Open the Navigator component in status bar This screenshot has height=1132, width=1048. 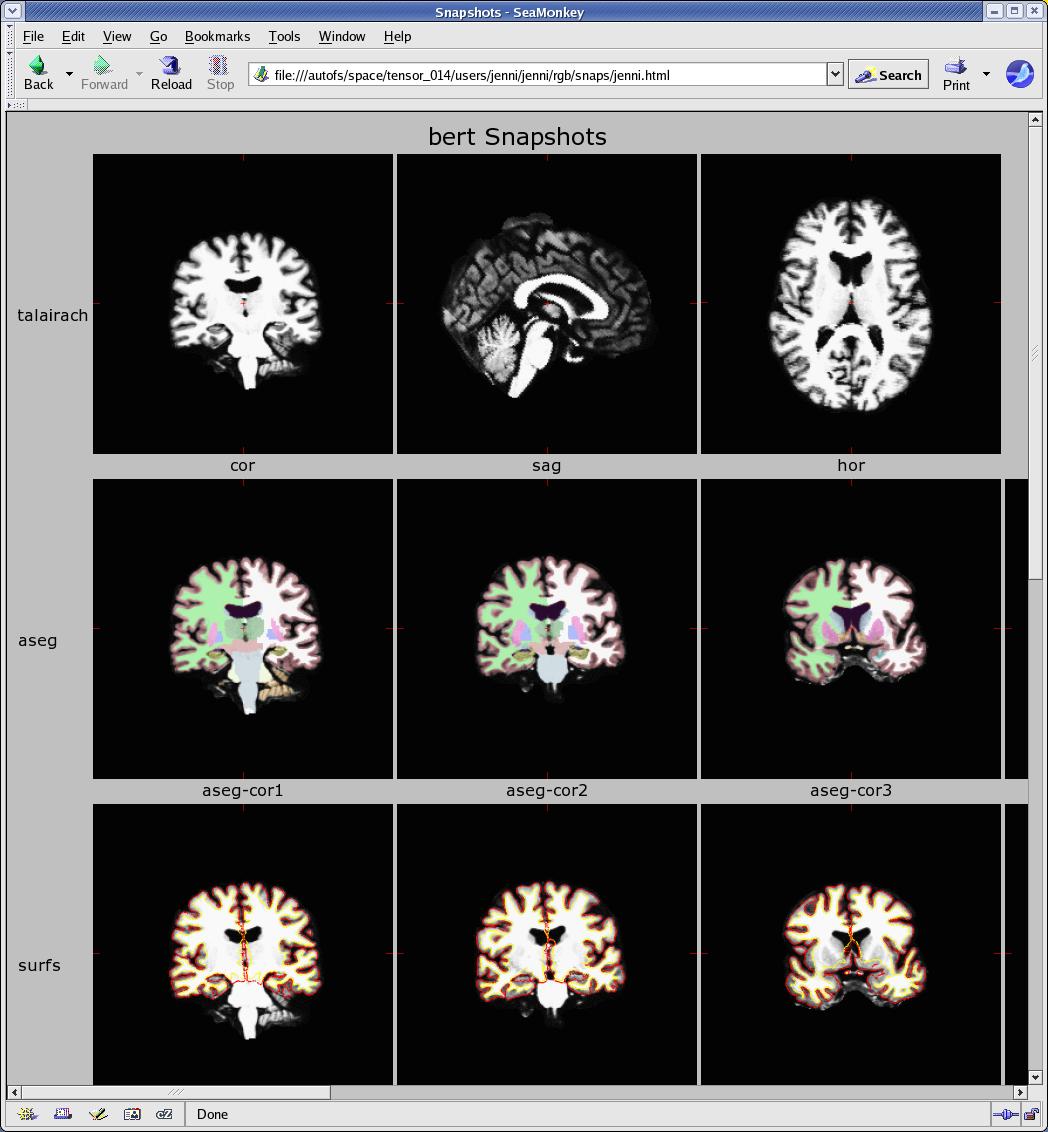point(27,1114)
